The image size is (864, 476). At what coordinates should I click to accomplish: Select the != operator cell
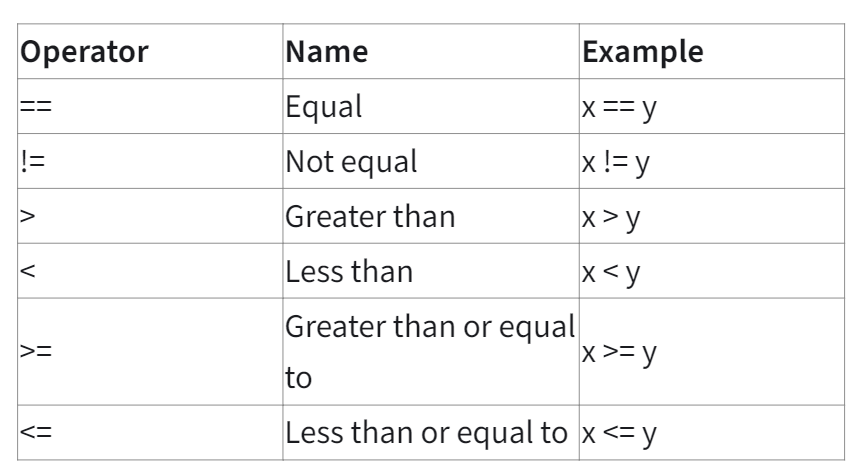point(33,161)
